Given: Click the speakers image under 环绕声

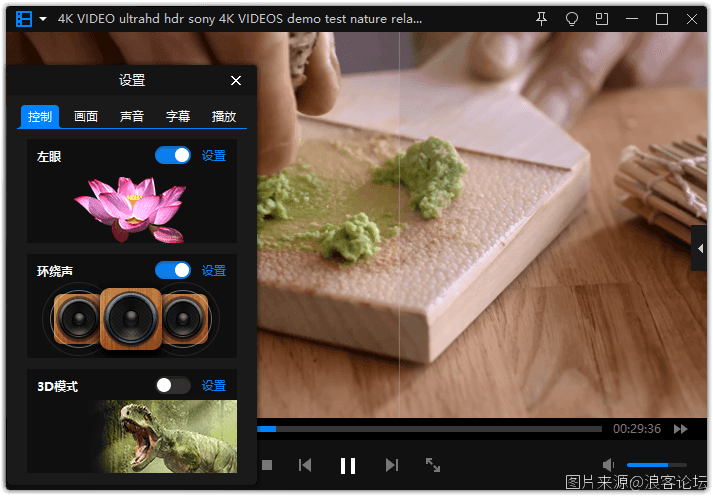Looking at the screenshot, I should (x=131, y=318).
